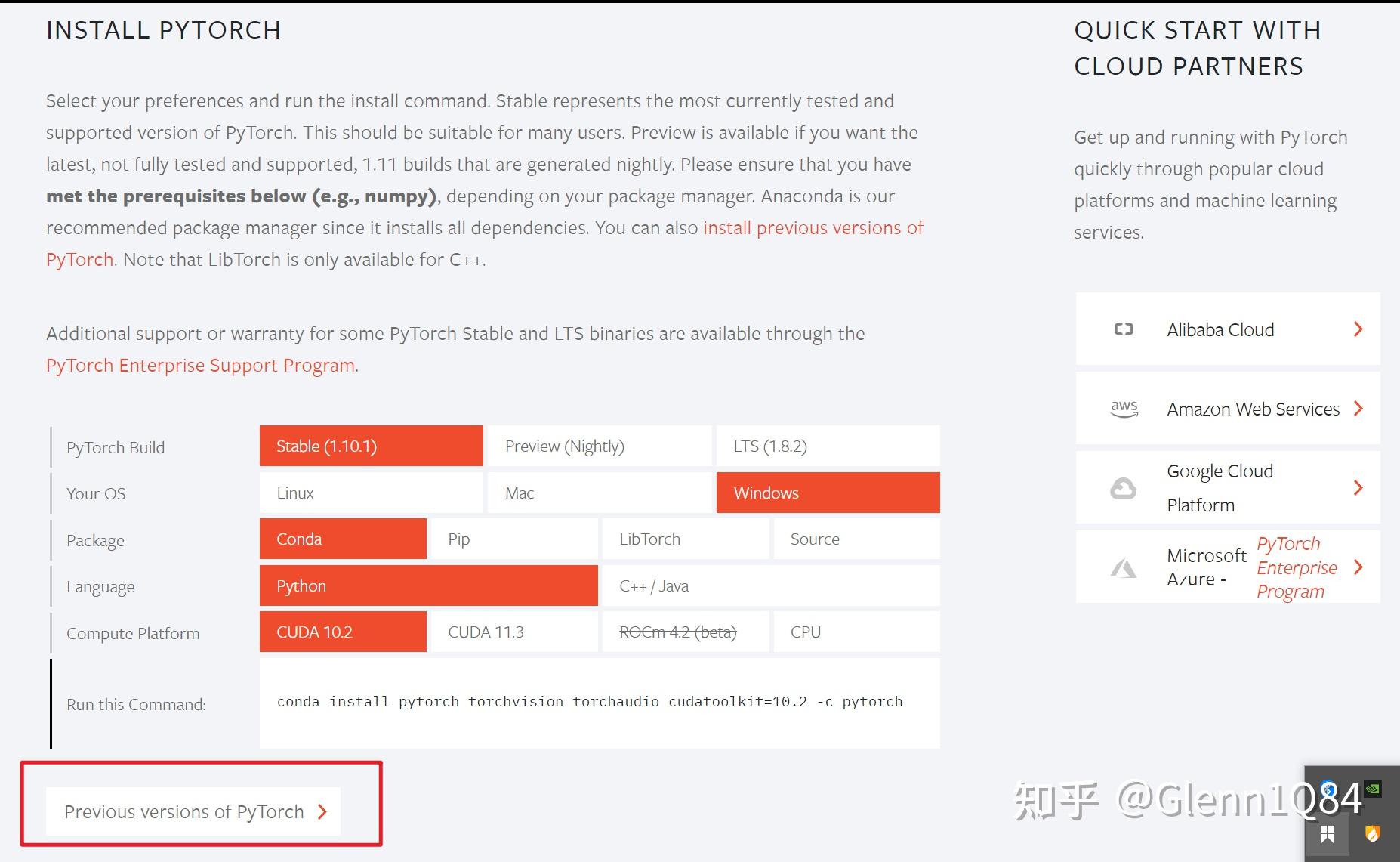The width and height of the screenshot is (1400, 862).
Task: Click the windows-style tray icon
Action: (1327, 833)
